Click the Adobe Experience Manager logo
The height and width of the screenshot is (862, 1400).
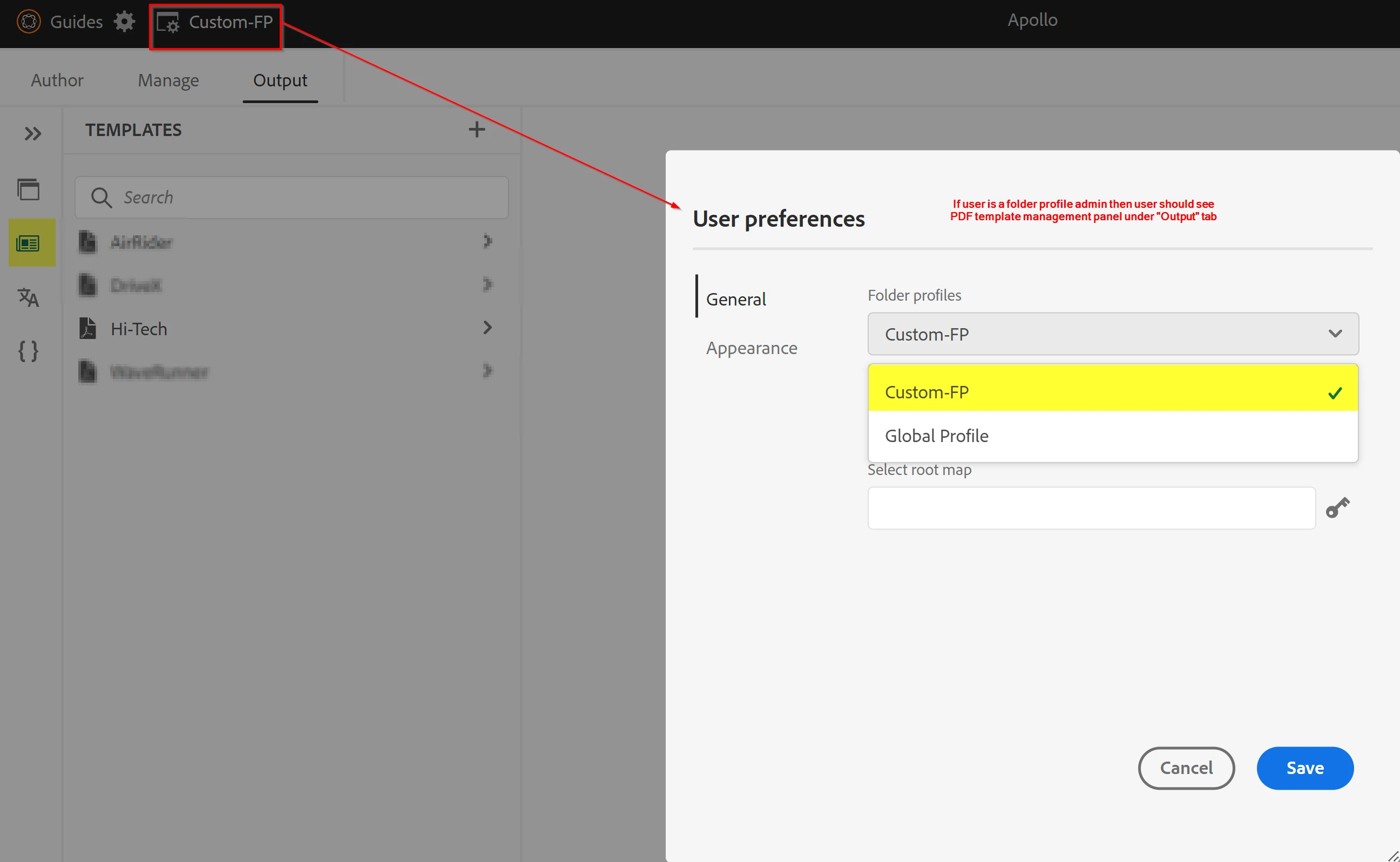29,22
